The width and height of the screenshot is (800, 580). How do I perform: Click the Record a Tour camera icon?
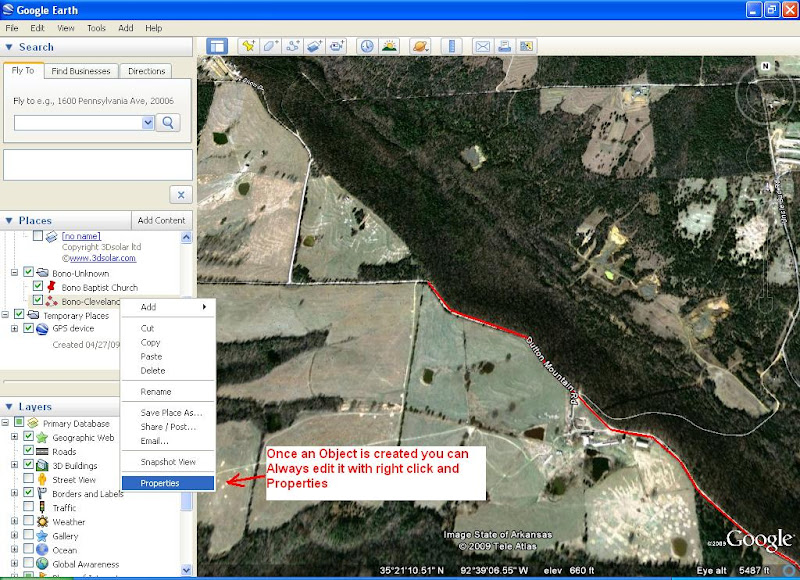pyautogui.click(x=337, y=46)
